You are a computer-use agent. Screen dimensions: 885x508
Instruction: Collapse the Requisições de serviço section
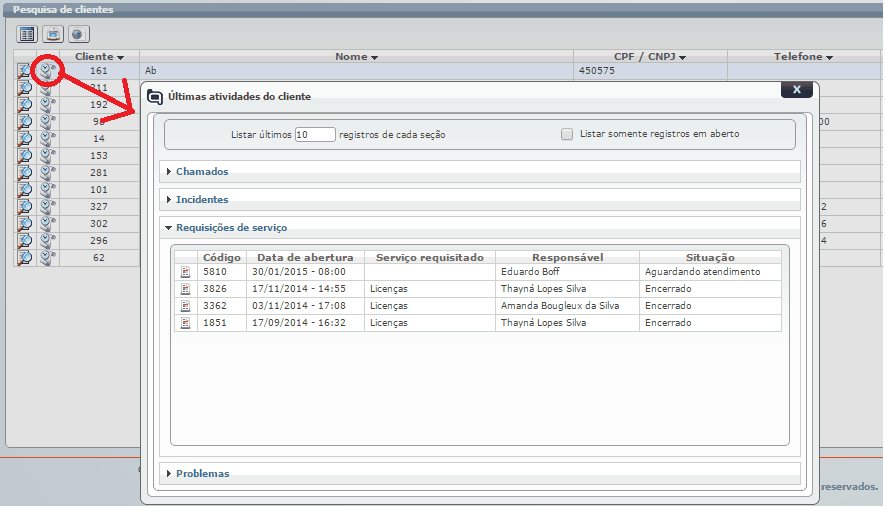tap(231, 228)
